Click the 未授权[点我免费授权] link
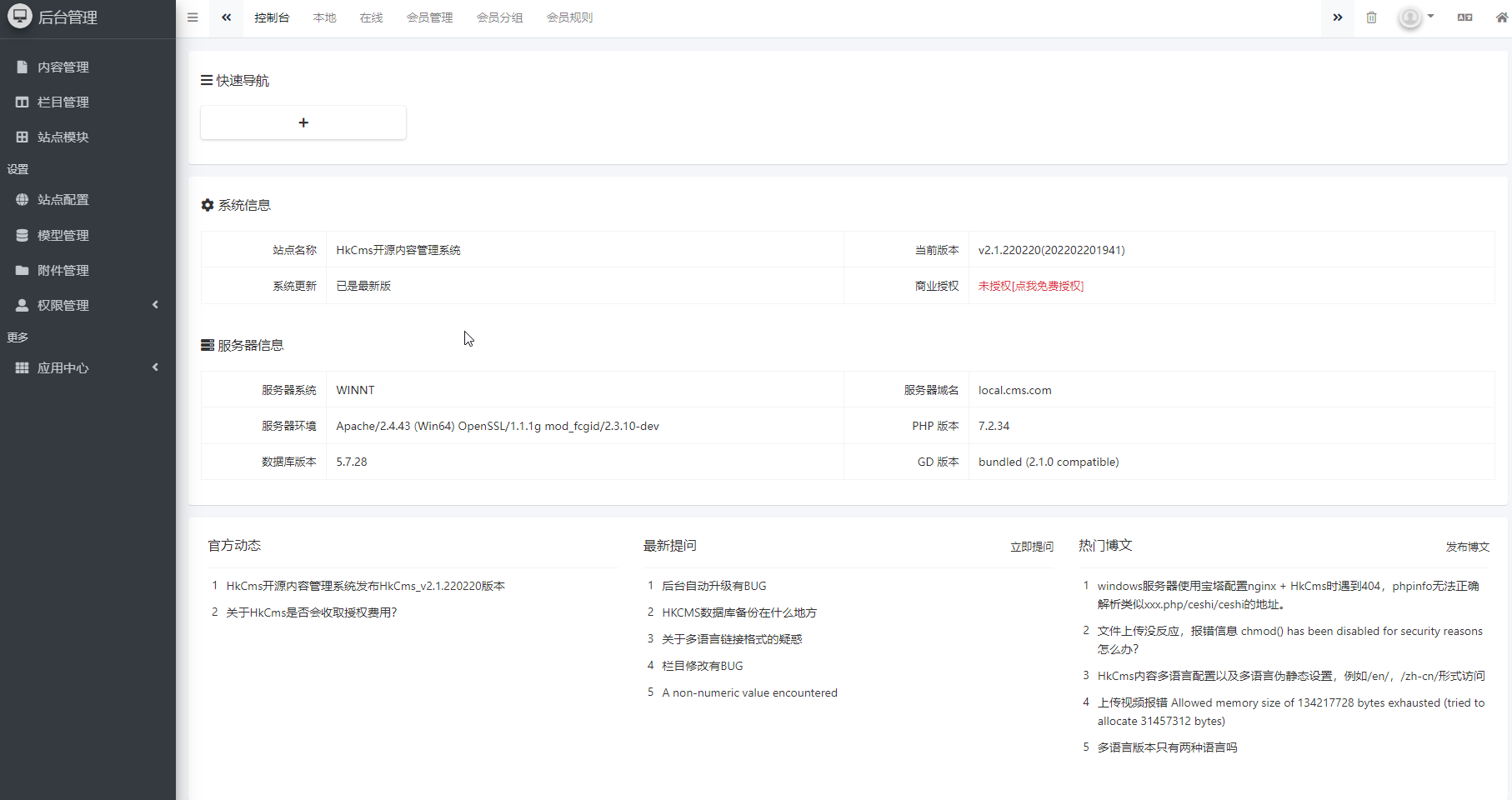 pos(1030,286)
